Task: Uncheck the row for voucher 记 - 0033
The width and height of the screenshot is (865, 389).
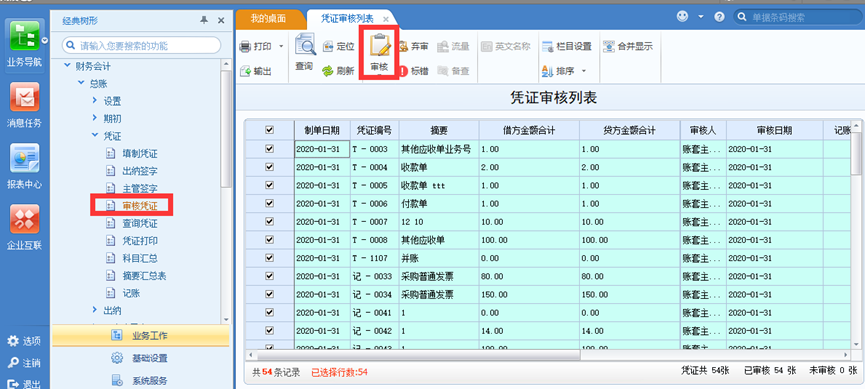Action: pyautogui.click(x=270, y=276)
